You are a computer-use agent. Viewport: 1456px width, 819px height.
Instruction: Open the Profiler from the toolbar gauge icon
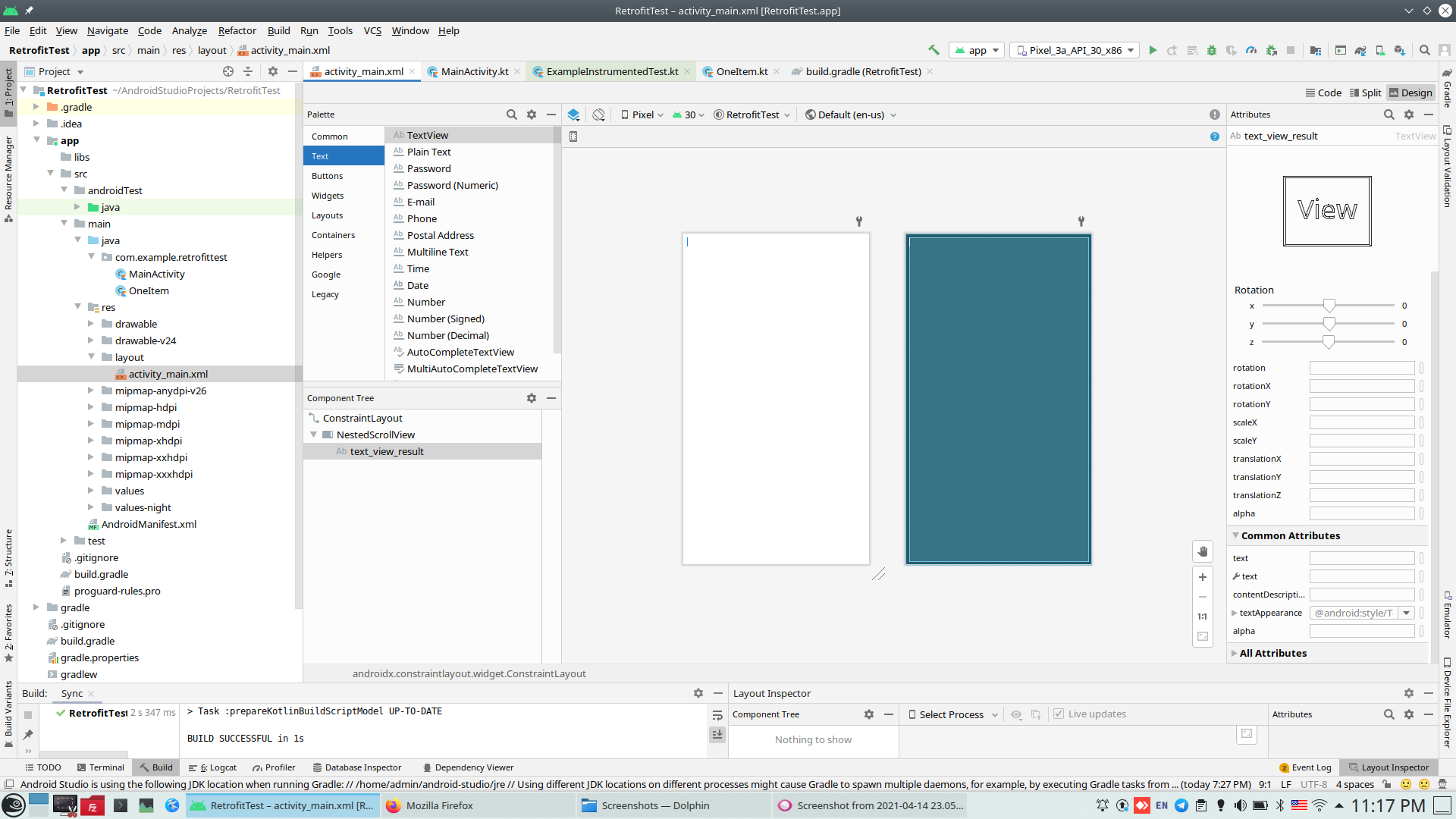(1251, 50)
